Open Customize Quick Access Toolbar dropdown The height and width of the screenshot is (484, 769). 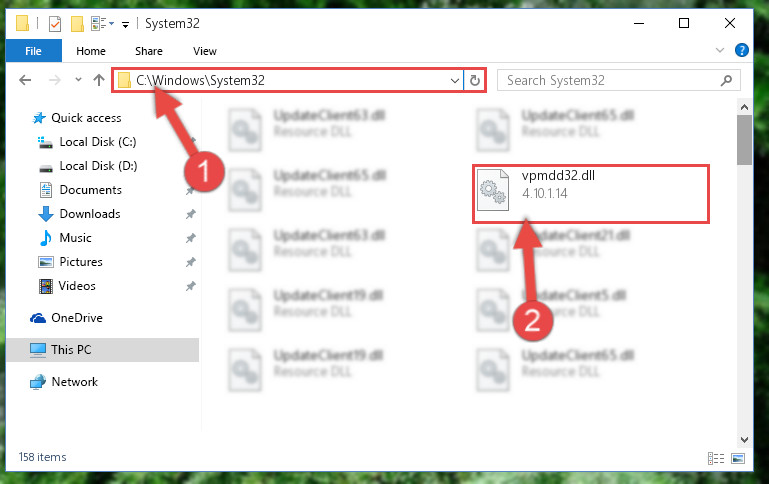125,24
